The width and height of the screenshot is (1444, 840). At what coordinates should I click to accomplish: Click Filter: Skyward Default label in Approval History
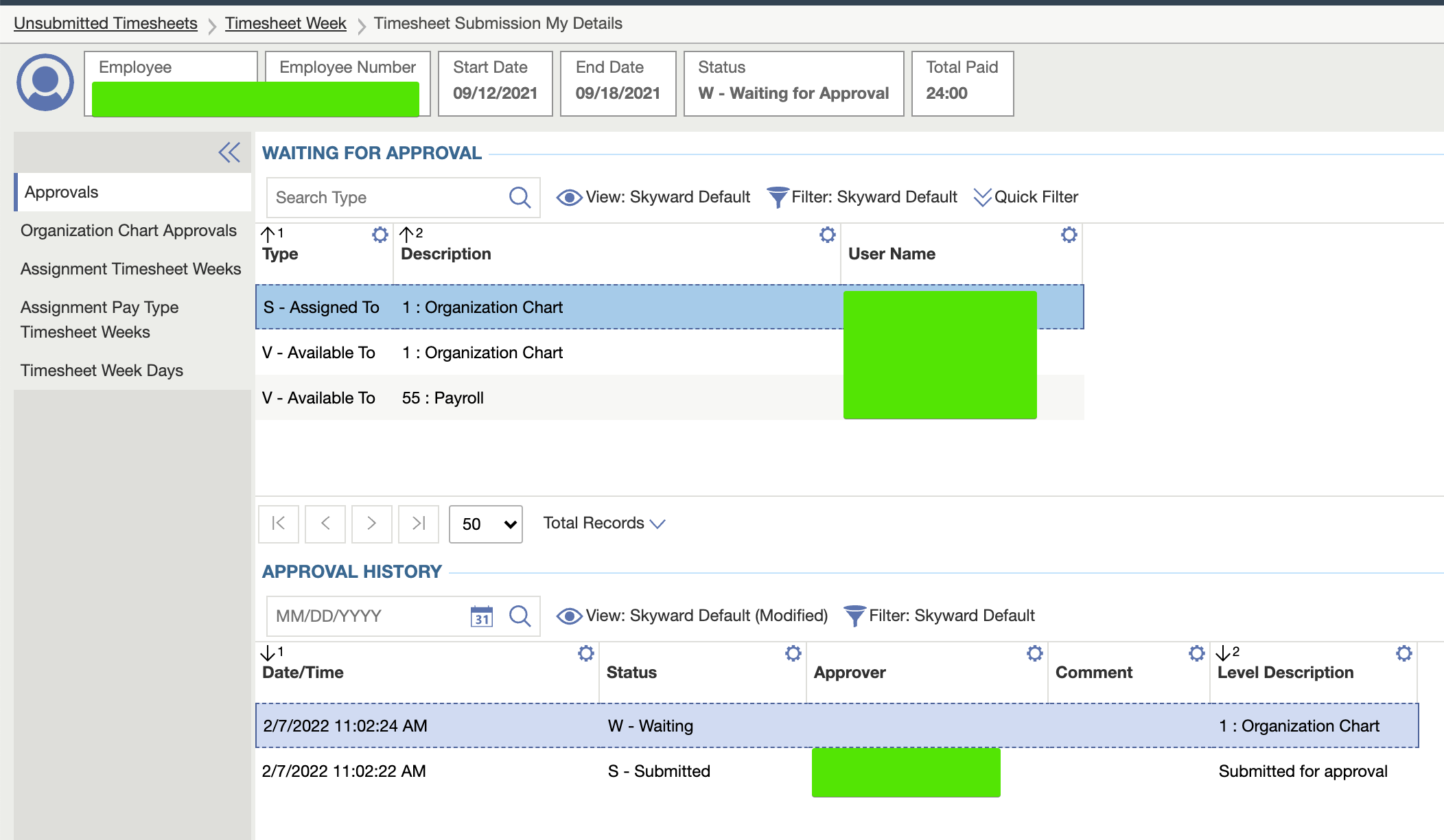(951, 616)
